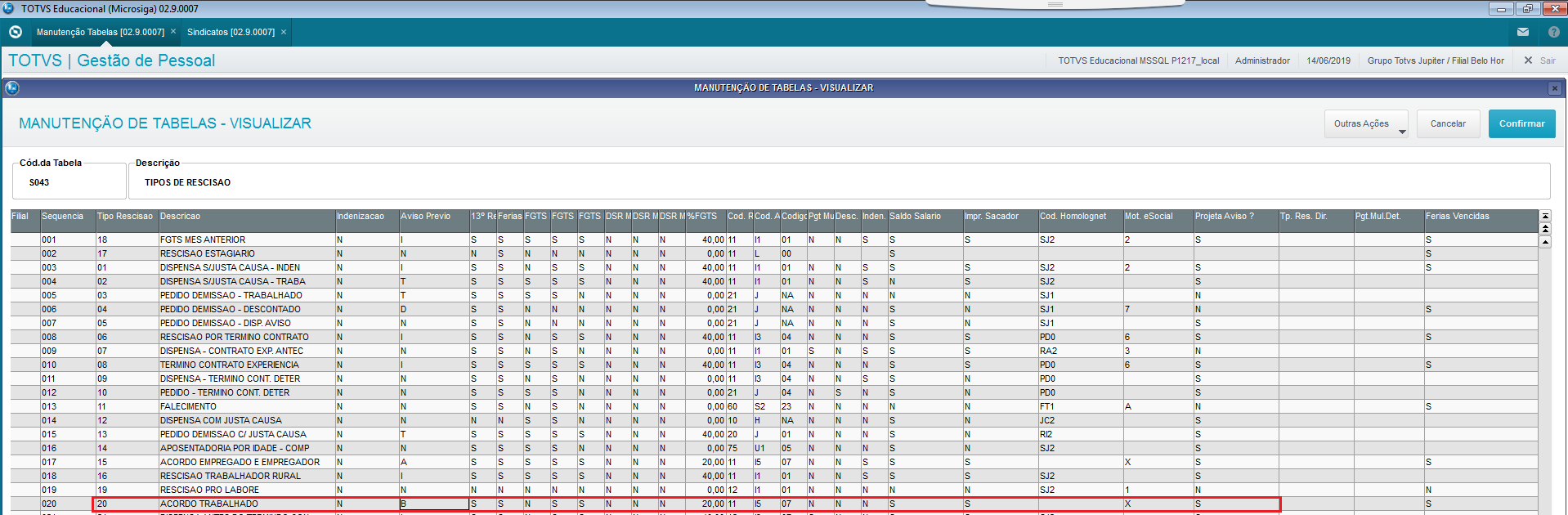
Task: Page up the grid with the double up arrow
Action: tap(1545, 229)
